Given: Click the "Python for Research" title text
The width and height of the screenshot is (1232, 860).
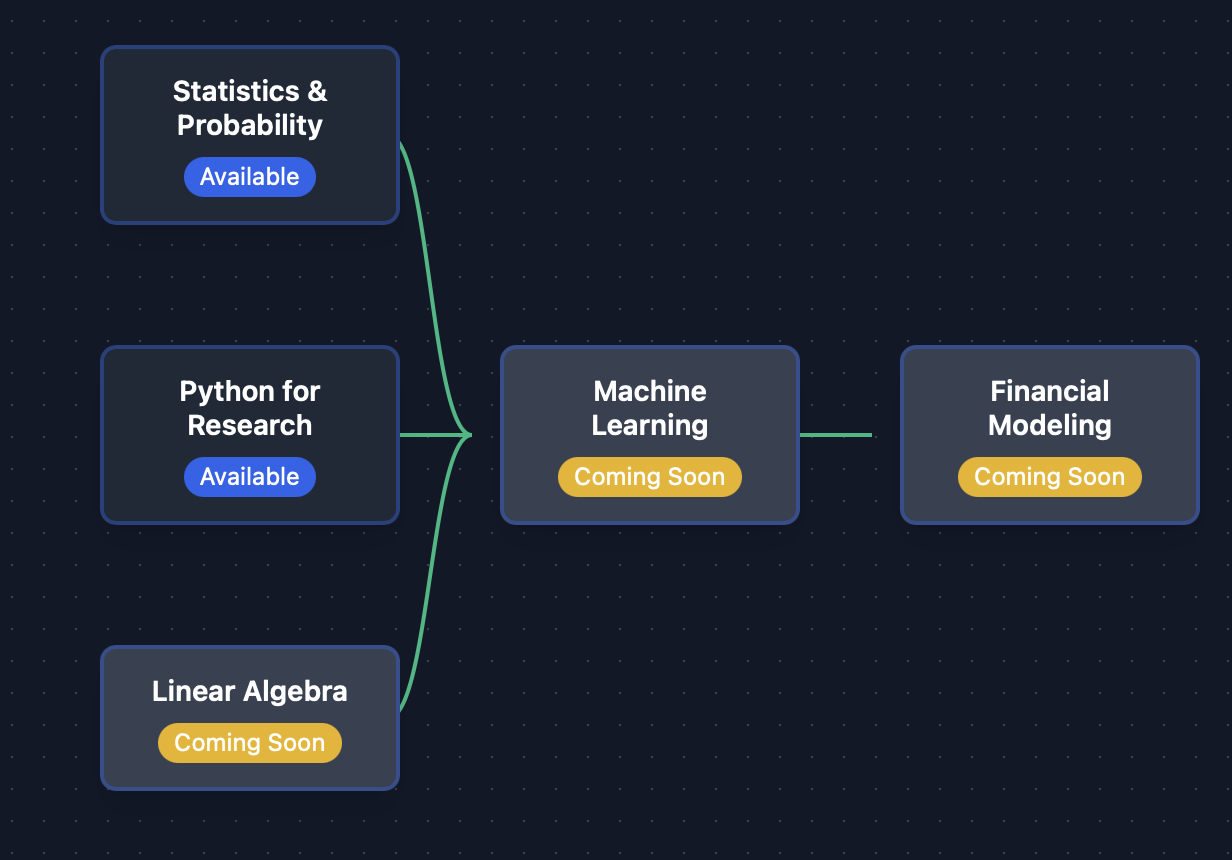Looking at the screenshot, I should coord(249,408).
